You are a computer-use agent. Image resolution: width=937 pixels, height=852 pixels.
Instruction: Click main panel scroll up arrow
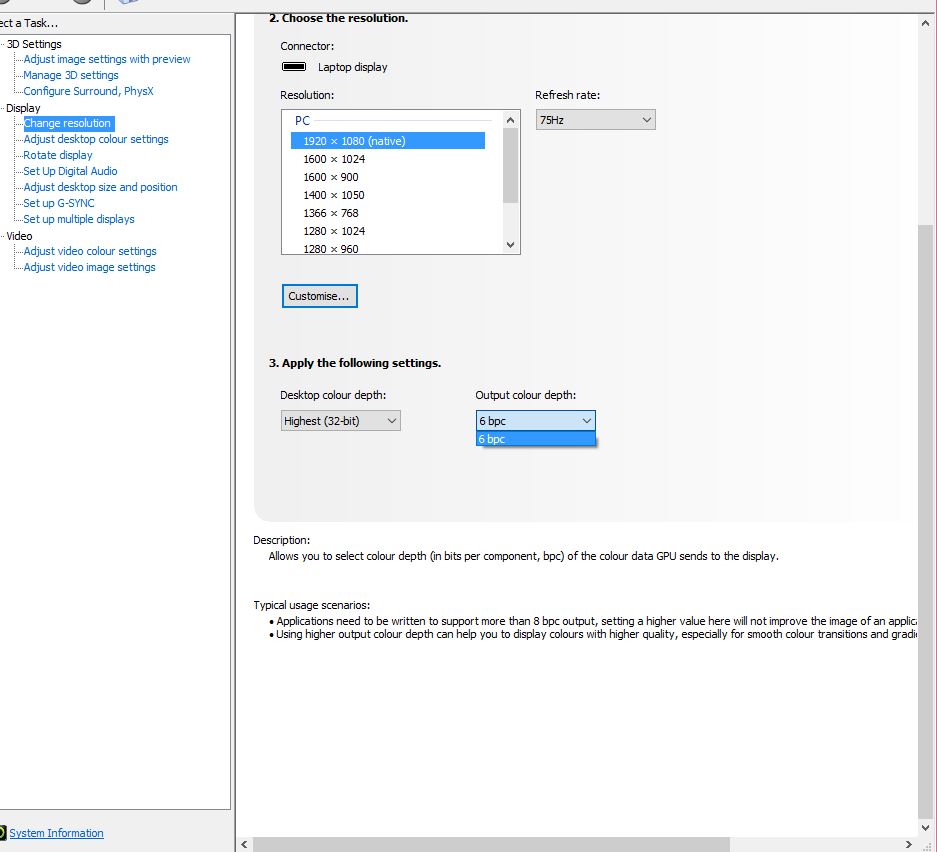(925, 24)
